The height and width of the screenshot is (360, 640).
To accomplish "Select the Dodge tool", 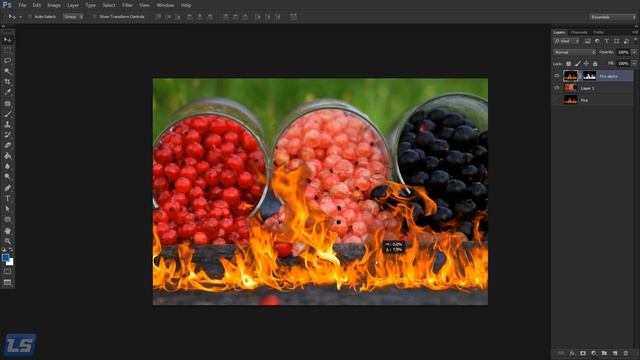I will coord(7,177).
